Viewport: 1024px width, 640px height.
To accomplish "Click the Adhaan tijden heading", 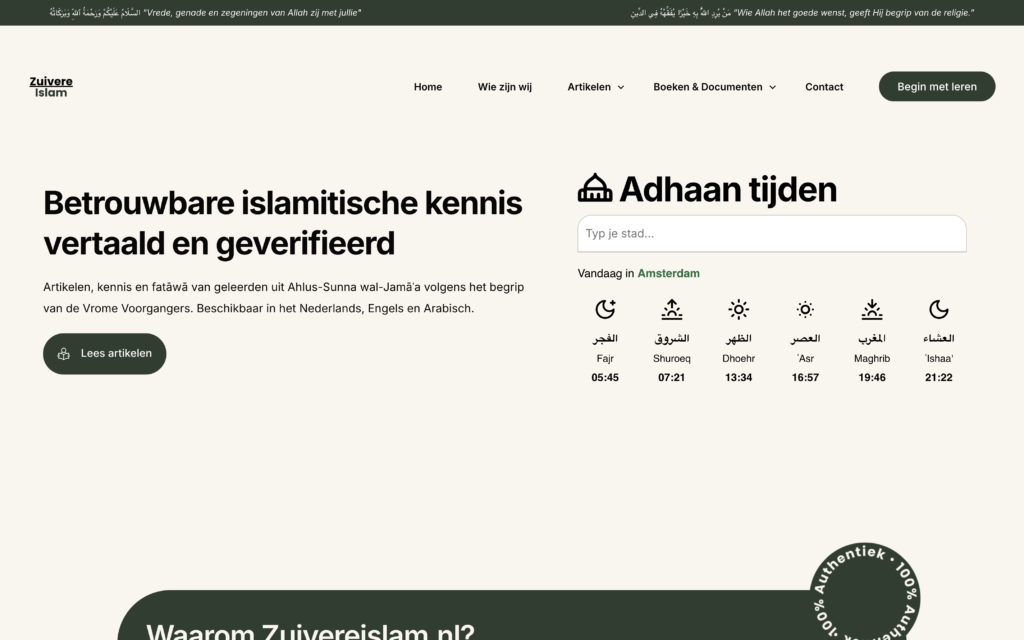I will (x=728, y=189).
